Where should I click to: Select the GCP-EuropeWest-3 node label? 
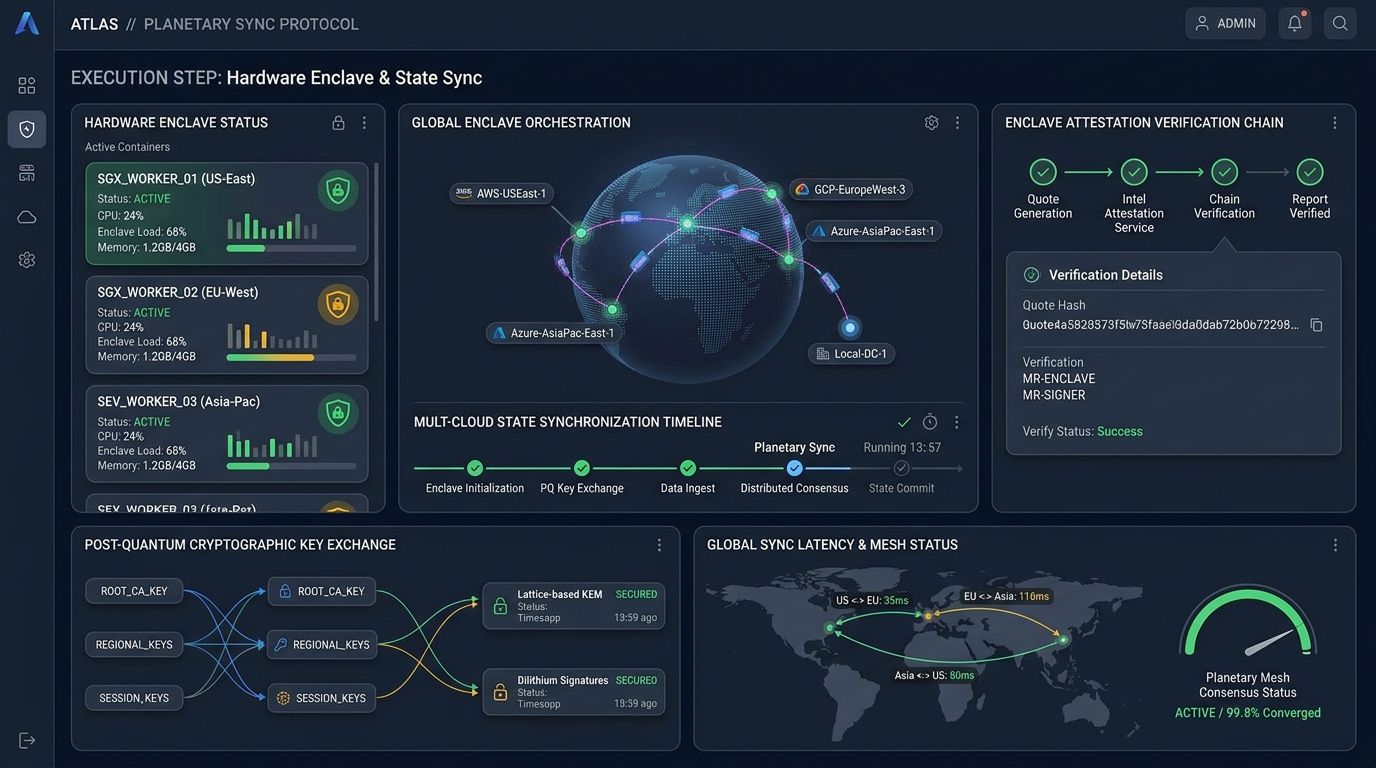click(x=850, y=189)
